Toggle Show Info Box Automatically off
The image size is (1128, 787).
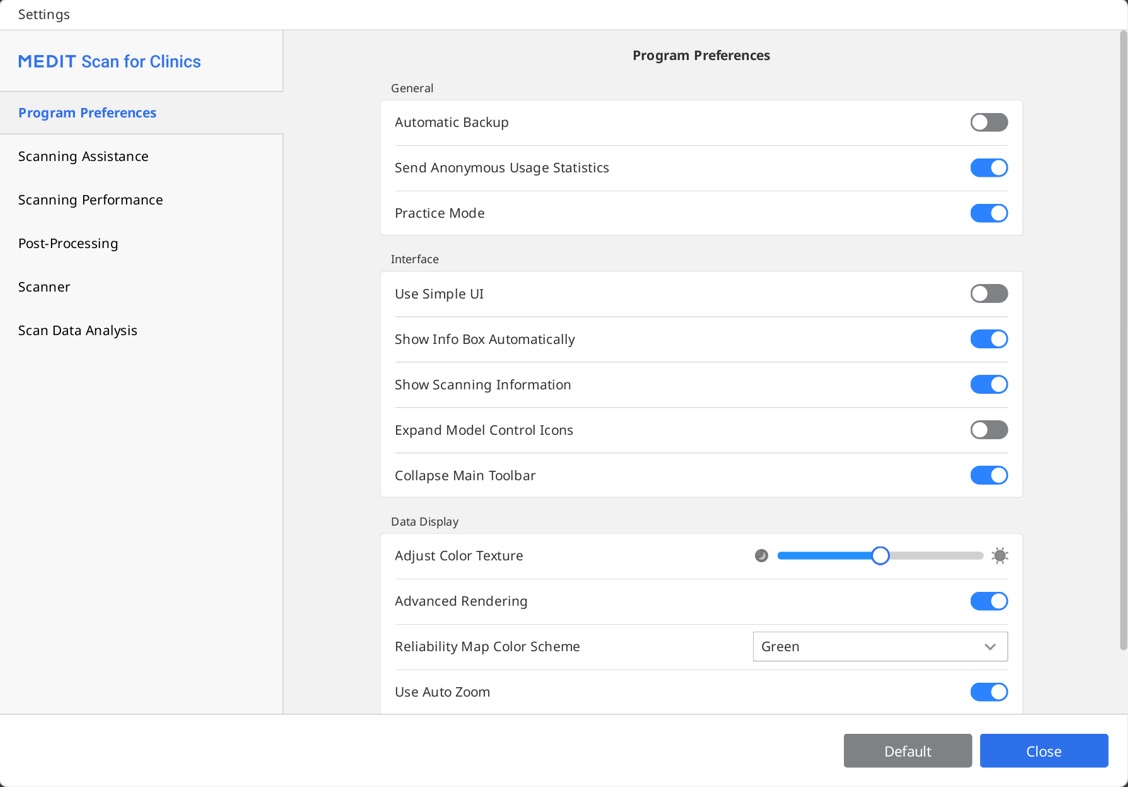point(988,339)
